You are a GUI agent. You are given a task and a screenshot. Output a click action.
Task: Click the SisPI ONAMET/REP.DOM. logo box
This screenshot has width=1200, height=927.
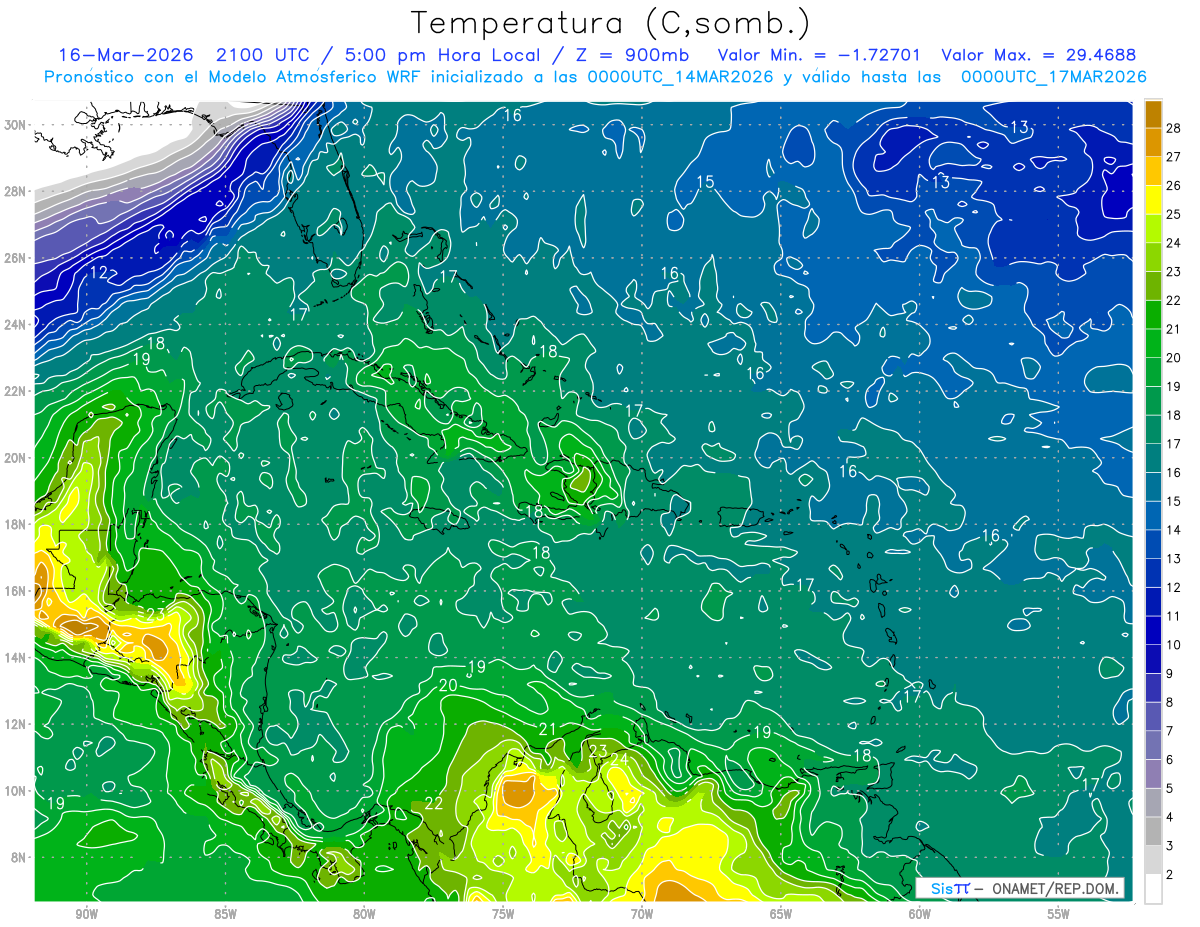pyautogui.click(x=1020, y=888)
